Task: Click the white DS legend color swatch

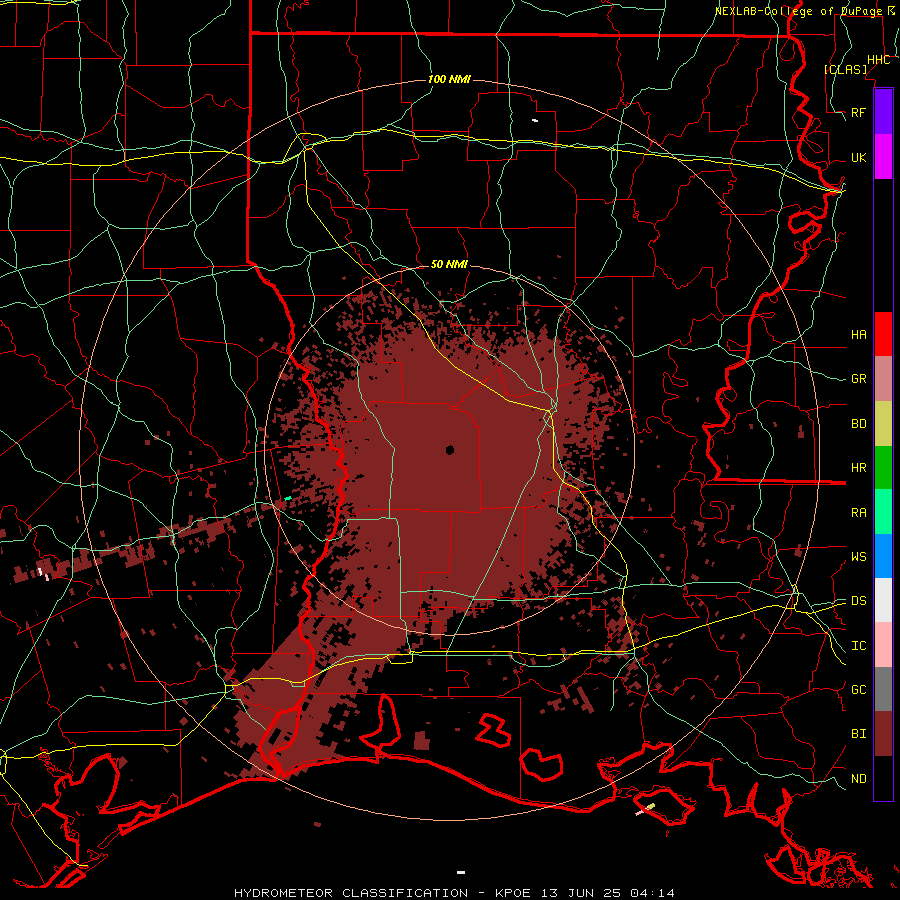Action: 883,600
